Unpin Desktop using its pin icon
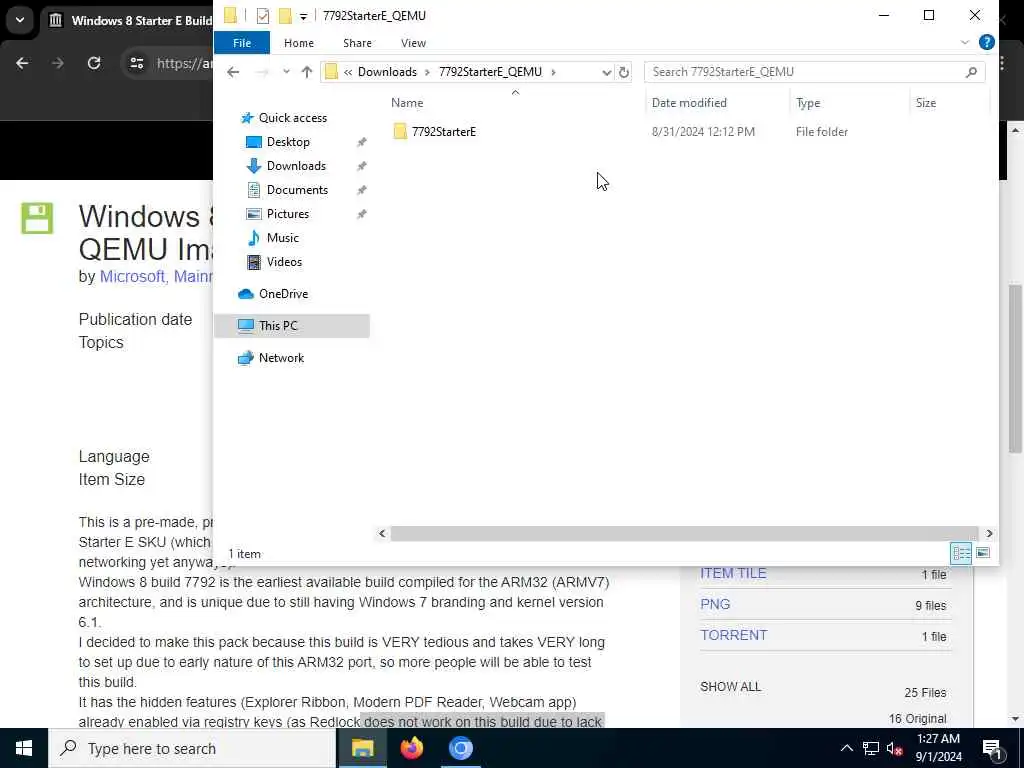 (x=361, y=142)
